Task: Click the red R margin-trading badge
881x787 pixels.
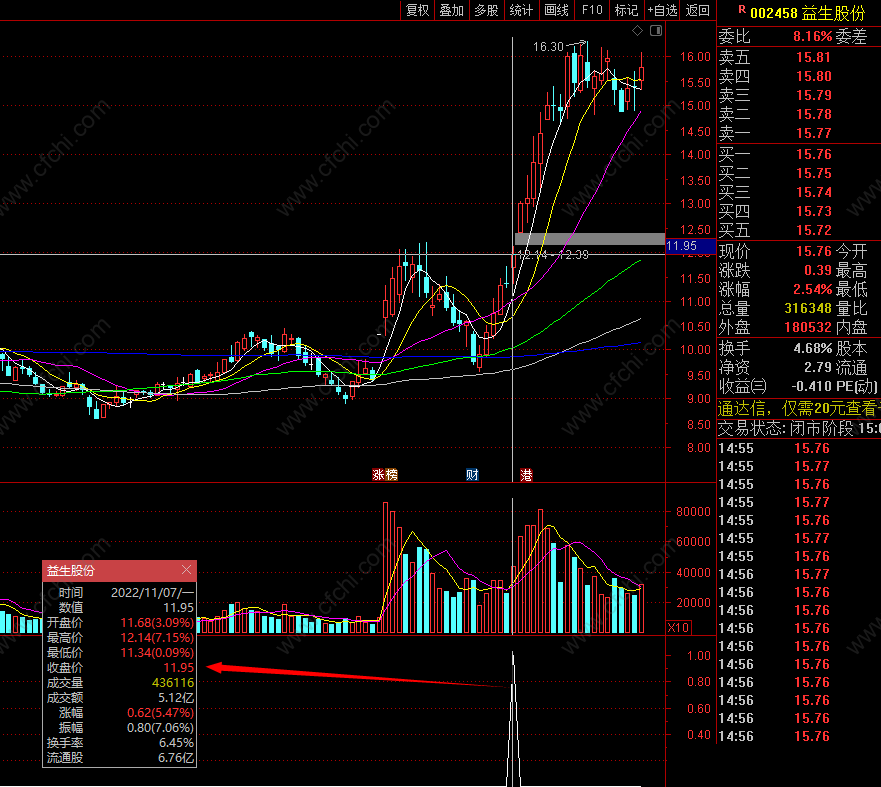Action: coord(742,10)
